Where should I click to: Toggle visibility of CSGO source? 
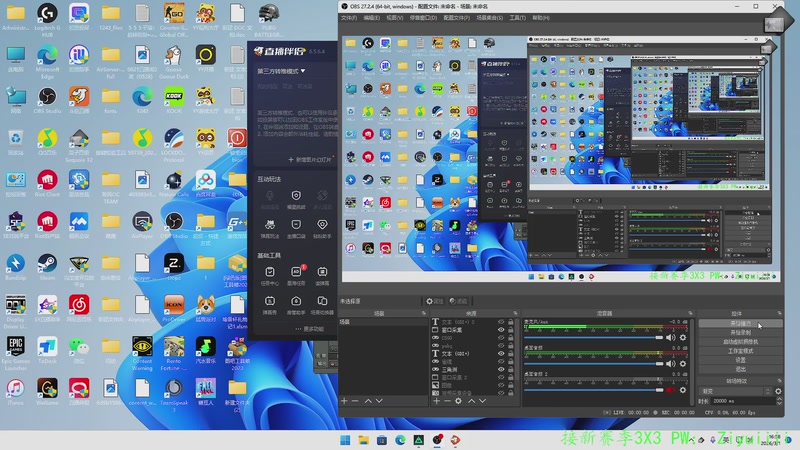501,338
